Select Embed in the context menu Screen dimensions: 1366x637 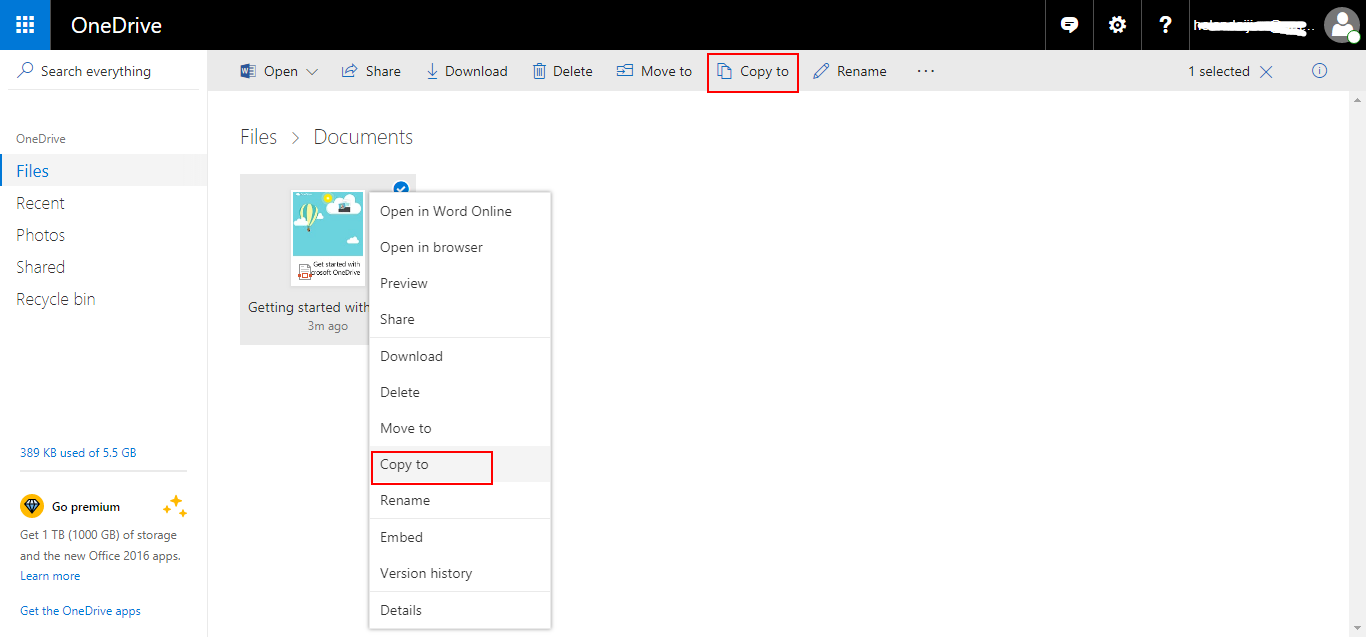coord(401,537)
